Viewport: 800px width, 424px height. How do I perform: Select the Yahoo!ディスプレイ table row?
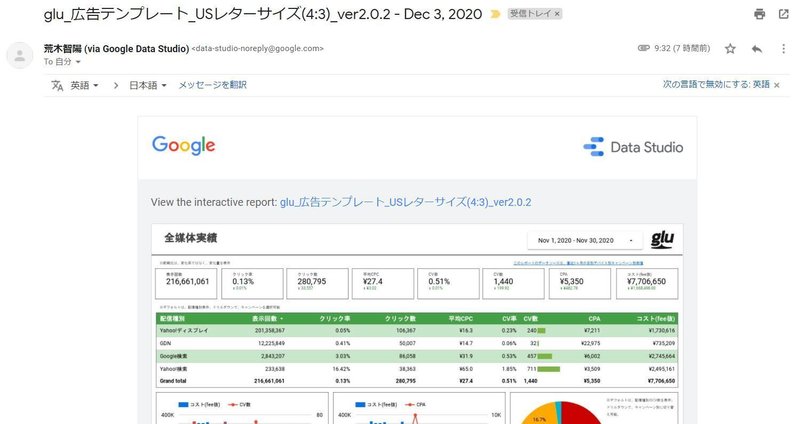(x=417, y=331)
